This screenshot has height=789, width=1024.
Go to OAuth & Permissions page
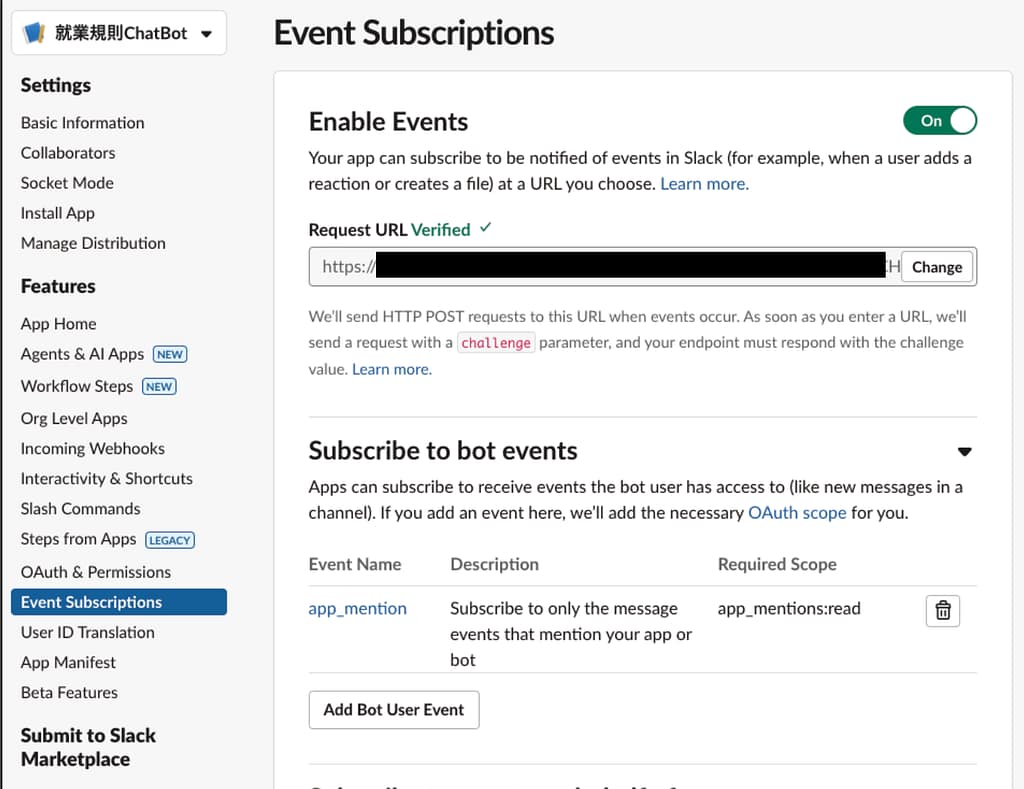[x=95, y=572]
